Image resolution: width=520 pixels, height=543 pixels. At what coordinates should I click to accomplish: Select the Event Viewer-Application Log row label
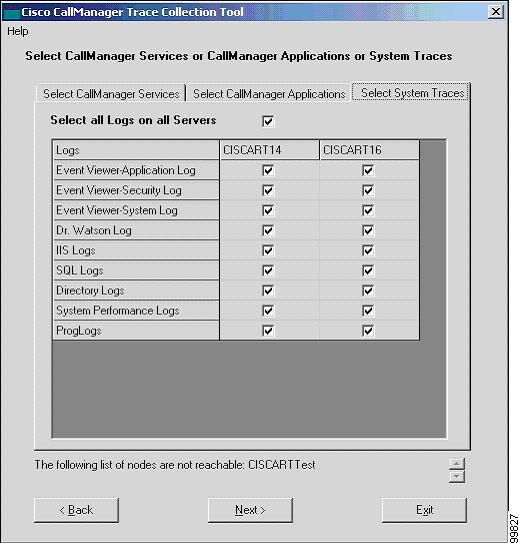pyautogui.click(x=136, y=170)
